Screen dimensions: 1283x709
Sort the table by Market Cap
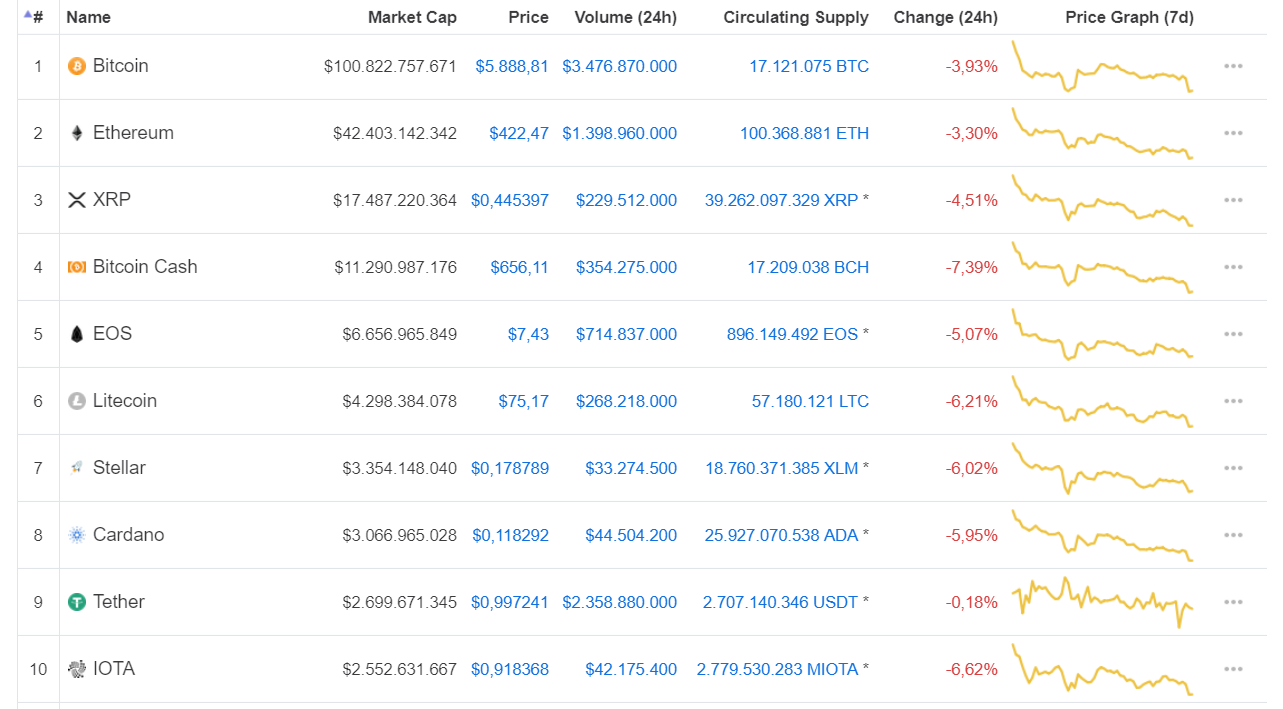tap(412, 17)
